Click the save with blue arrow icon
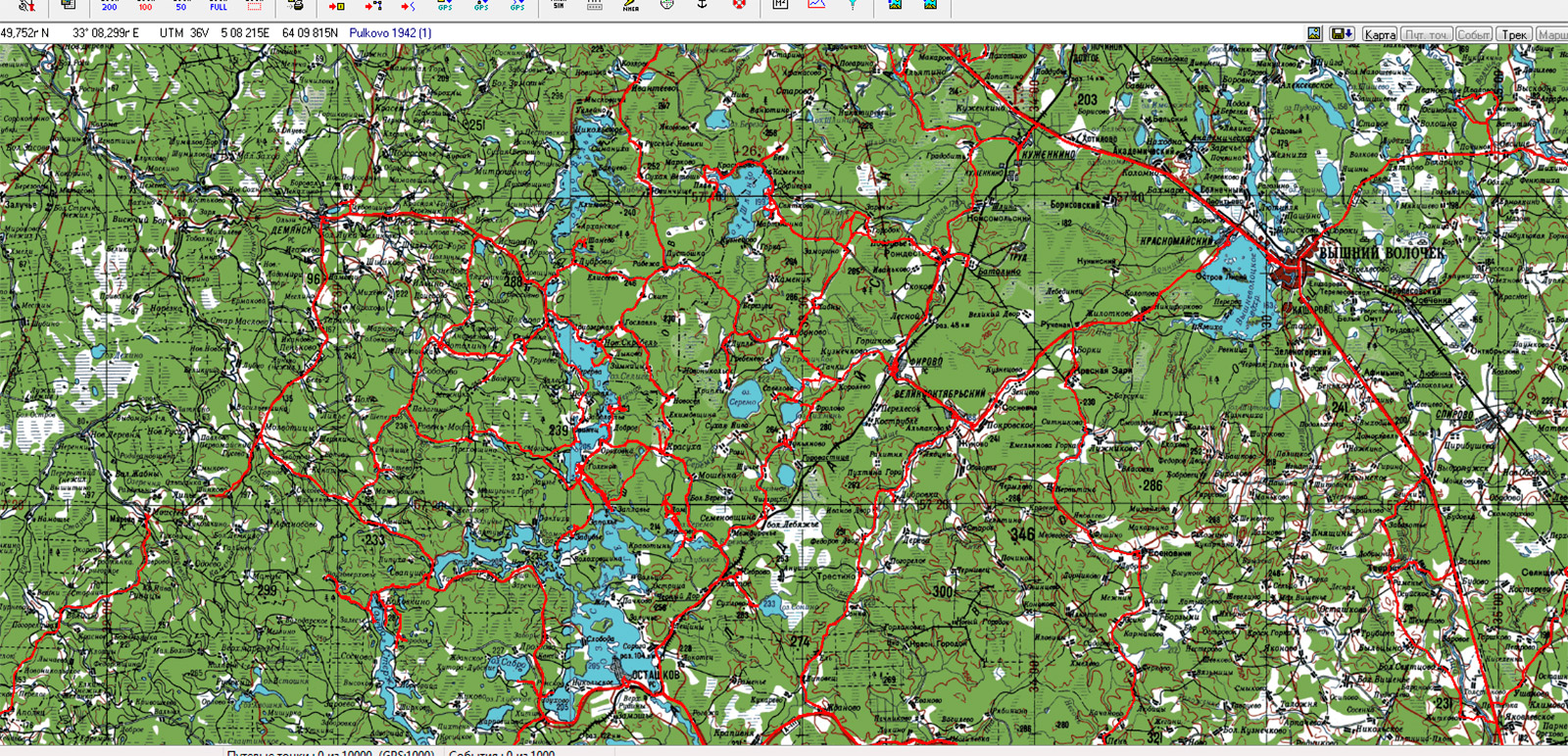Viewport: 1568px width, 756px height. pos(1342,33)
